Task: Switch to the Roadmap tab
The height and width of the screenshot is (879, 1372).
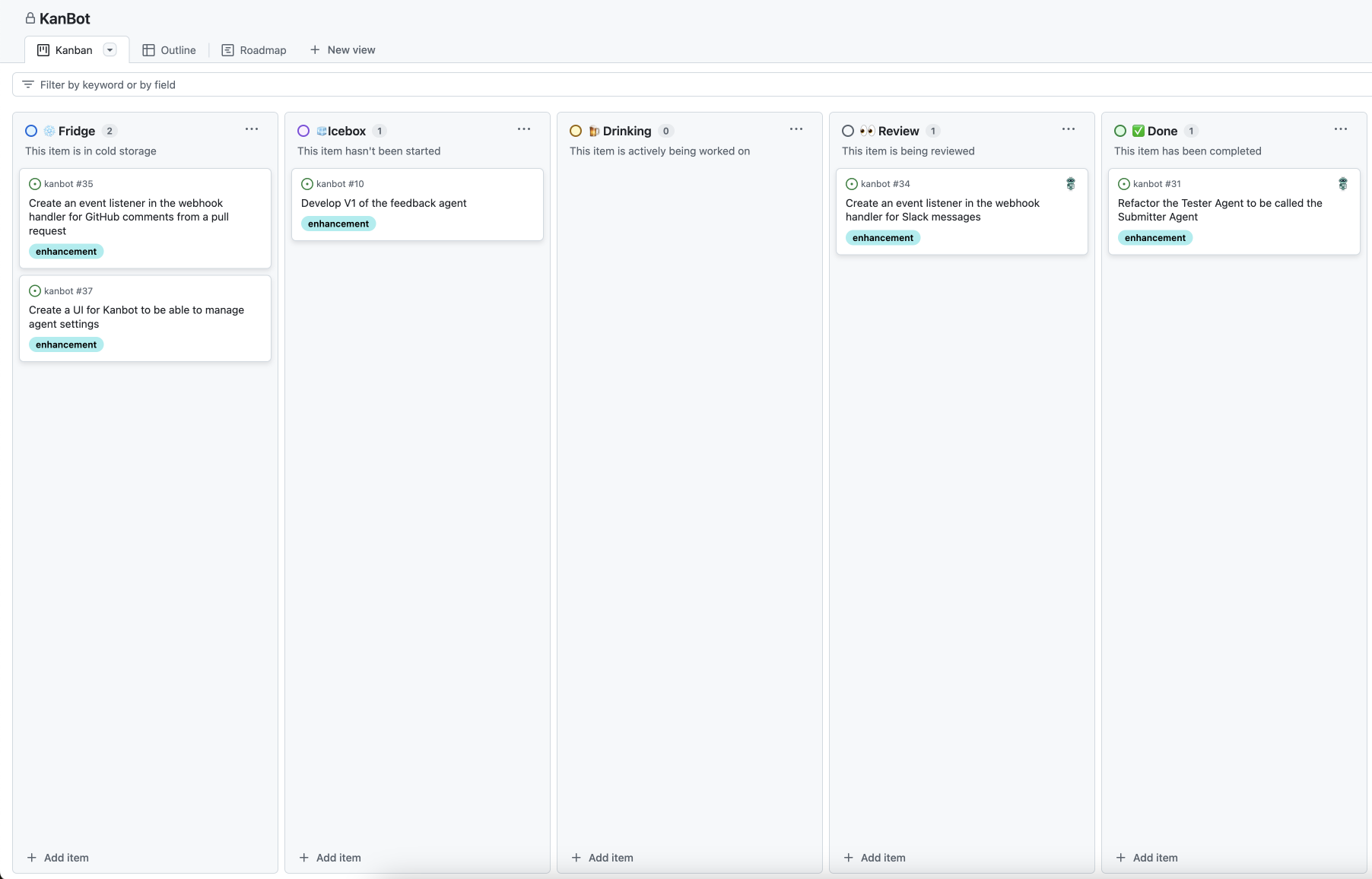Action: point(262,49)
